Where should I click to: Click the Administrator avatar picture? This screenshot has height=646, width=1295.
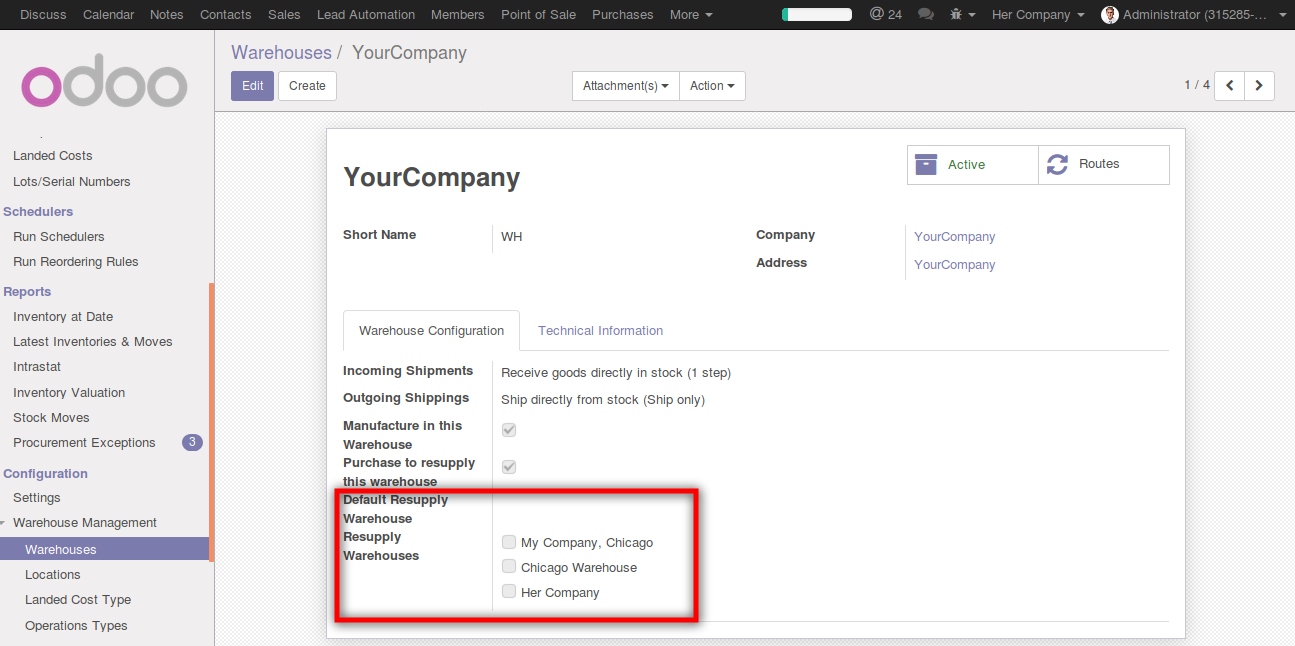click(x=1109, y=15)
